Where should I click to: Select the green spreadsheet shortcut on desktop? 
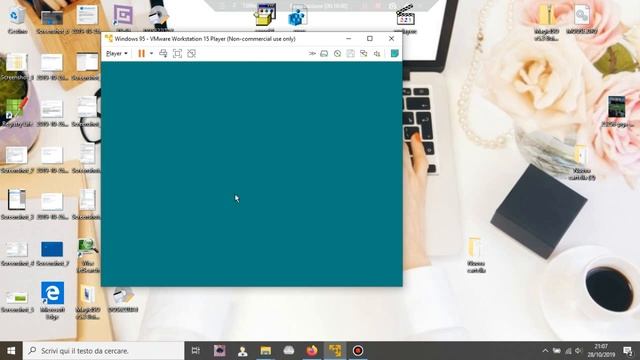tap(16, 112)
